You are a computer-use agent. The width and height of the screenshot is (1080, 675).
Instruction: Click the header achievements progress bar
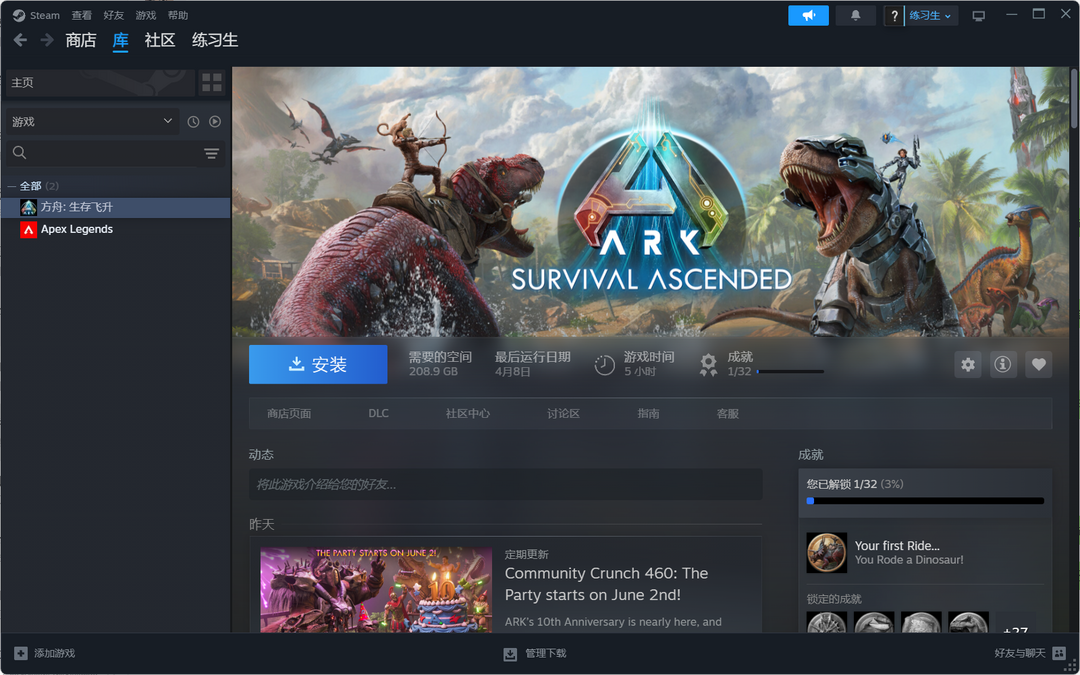point(790,371)
